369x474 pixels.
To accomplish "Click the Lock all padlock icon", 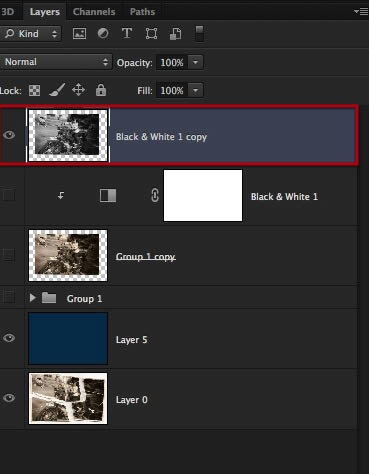I will 101,90.
